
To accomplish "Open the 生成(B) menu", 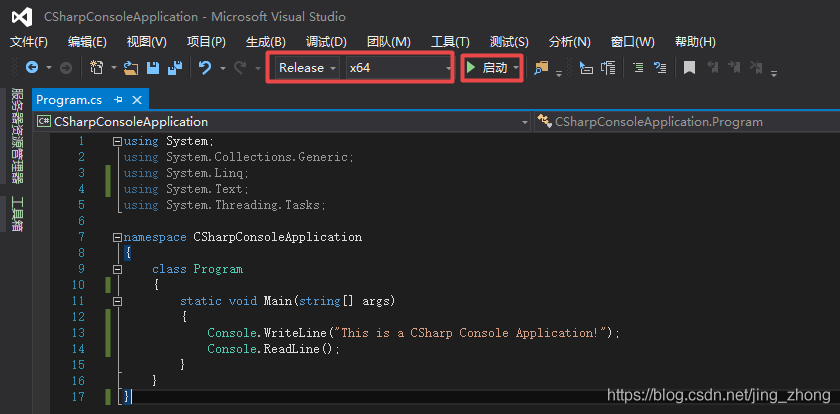I will pyautogui.click(x=266, y=42).
